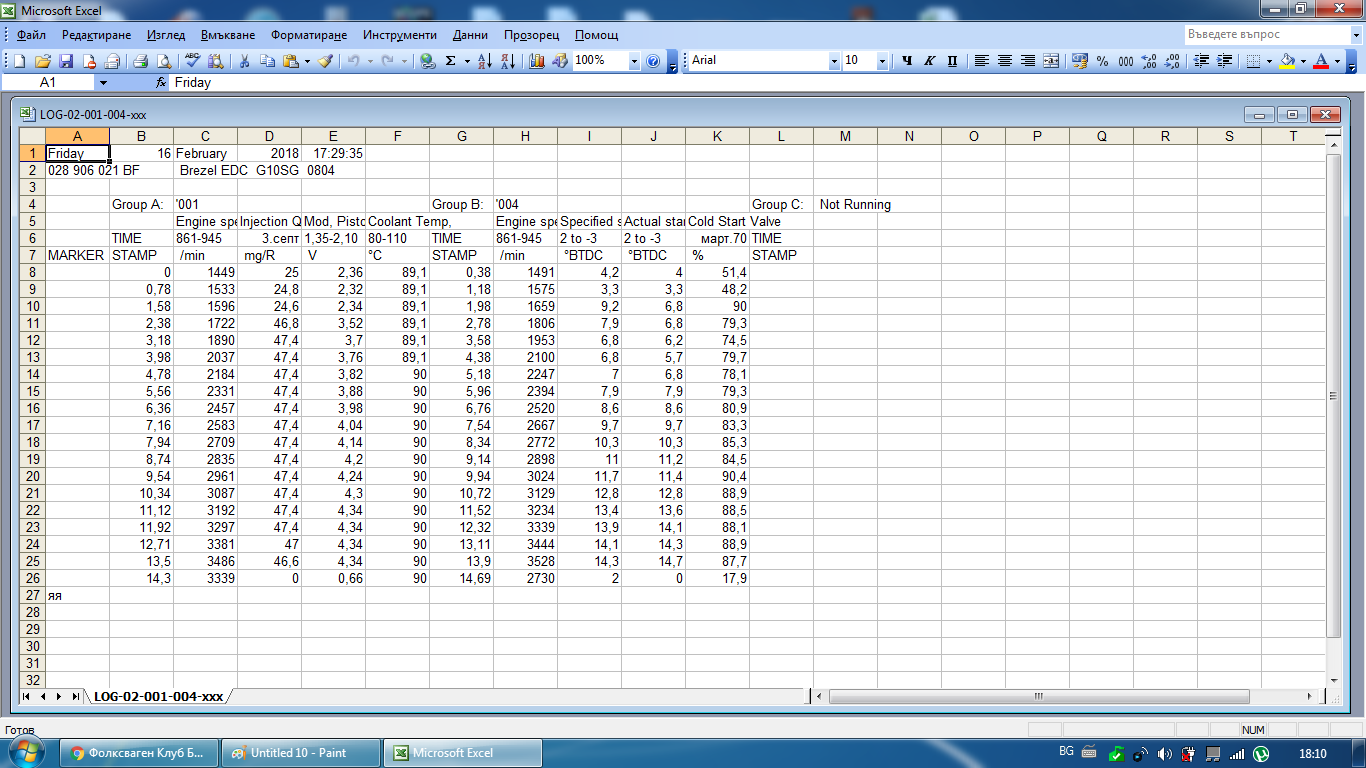
Task: Open the Данни menu
Action: click(470, 34)
